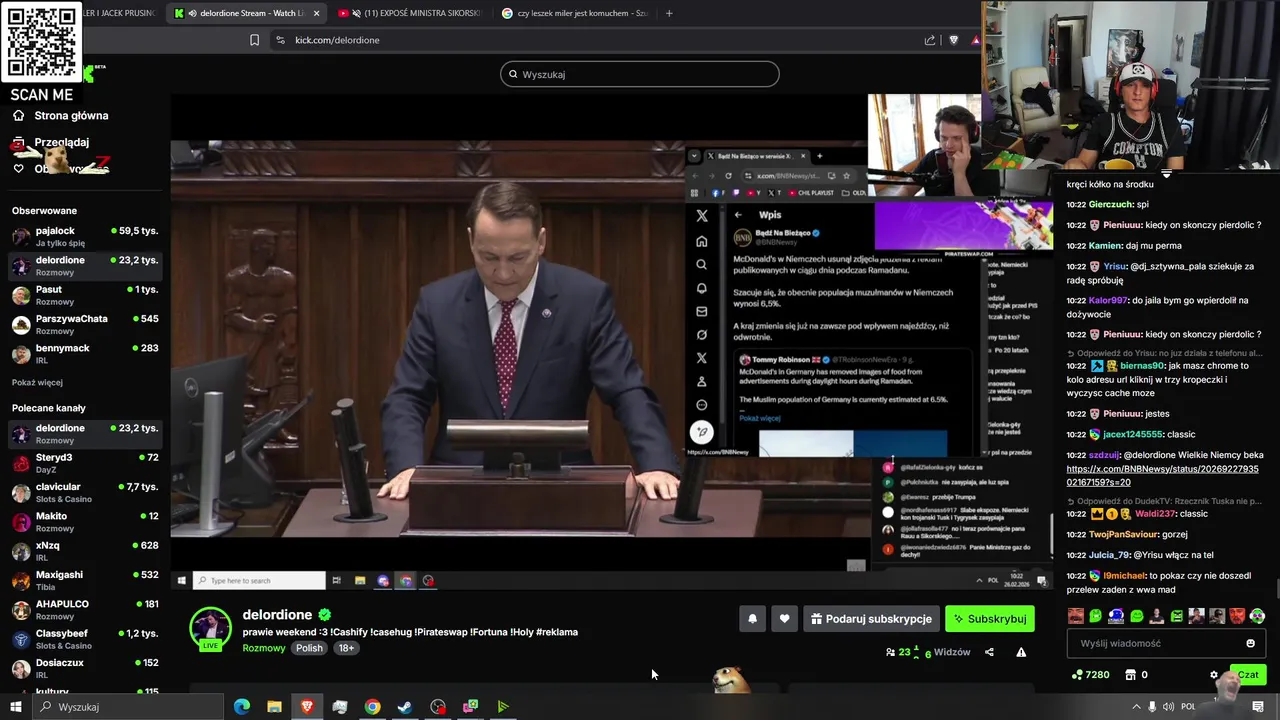Send the message with the Czat button

[1248, 675]
